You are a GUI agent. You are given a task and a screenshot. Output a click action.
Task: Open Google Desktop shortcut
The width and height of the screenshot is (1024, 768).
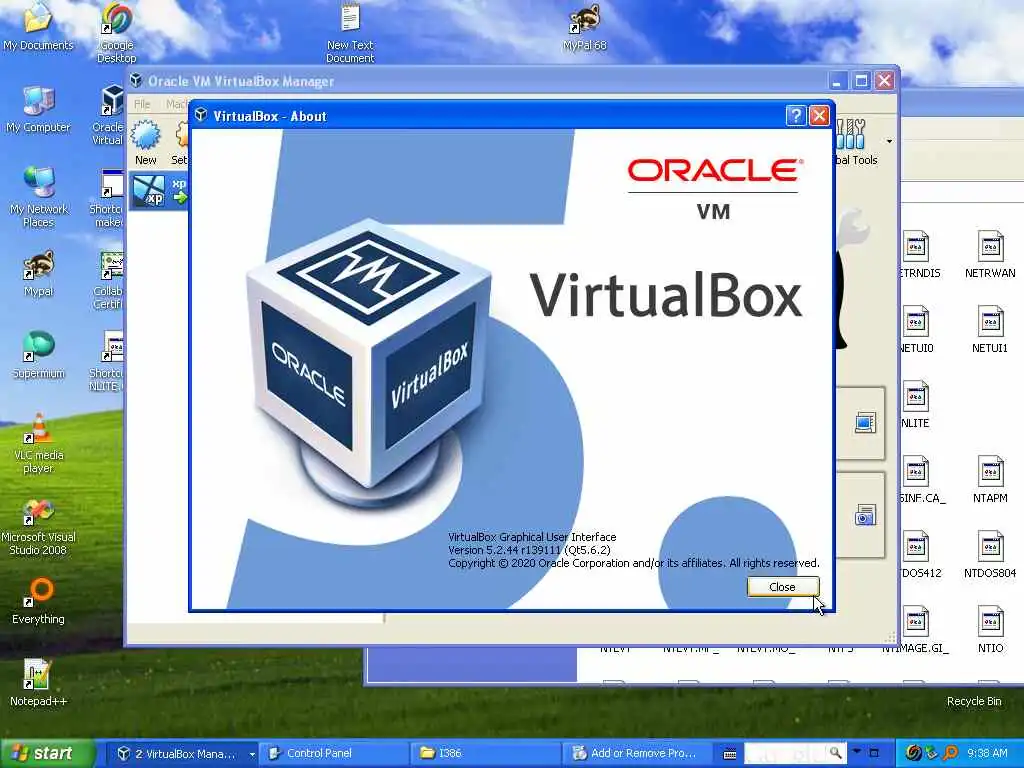pos(116,33)
